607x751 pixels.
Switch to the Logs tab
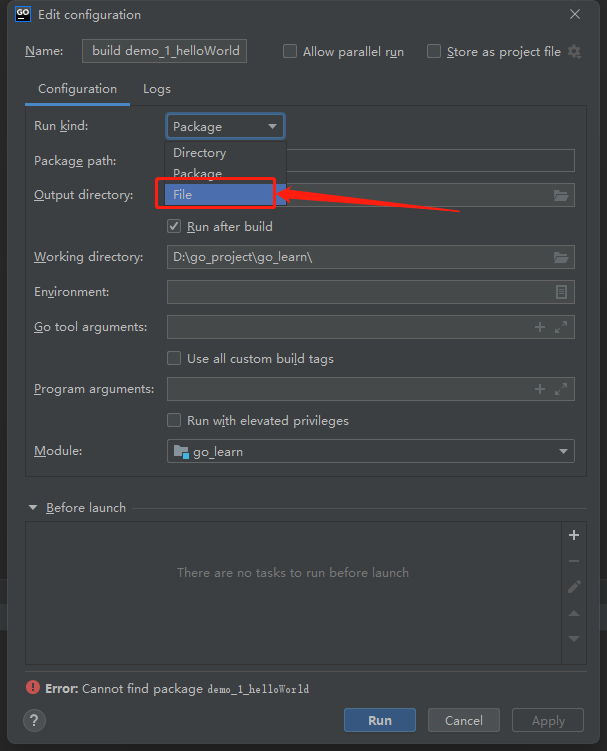coord(157,89)
